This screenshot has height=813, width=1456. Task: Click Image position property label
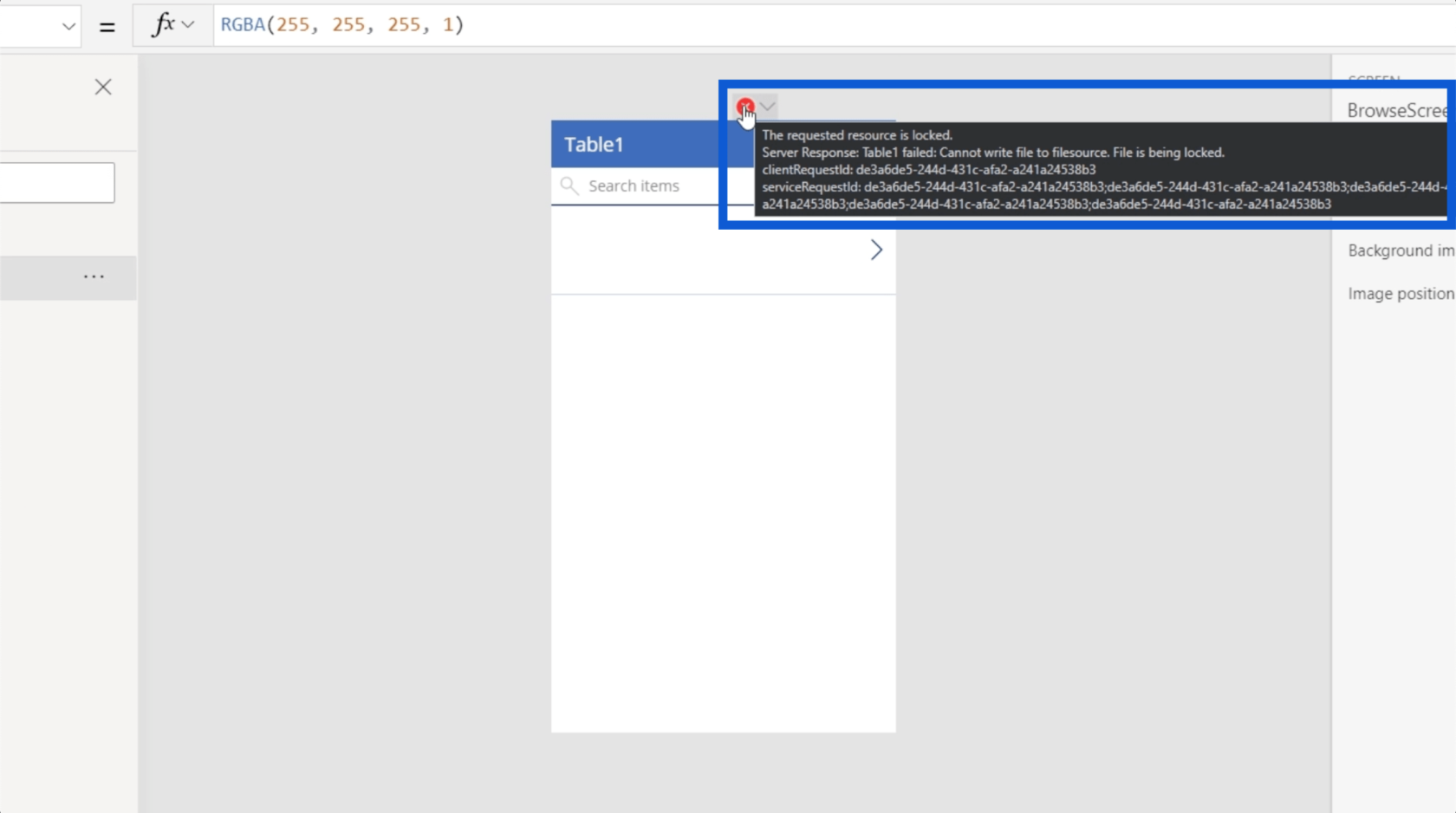1401,294
